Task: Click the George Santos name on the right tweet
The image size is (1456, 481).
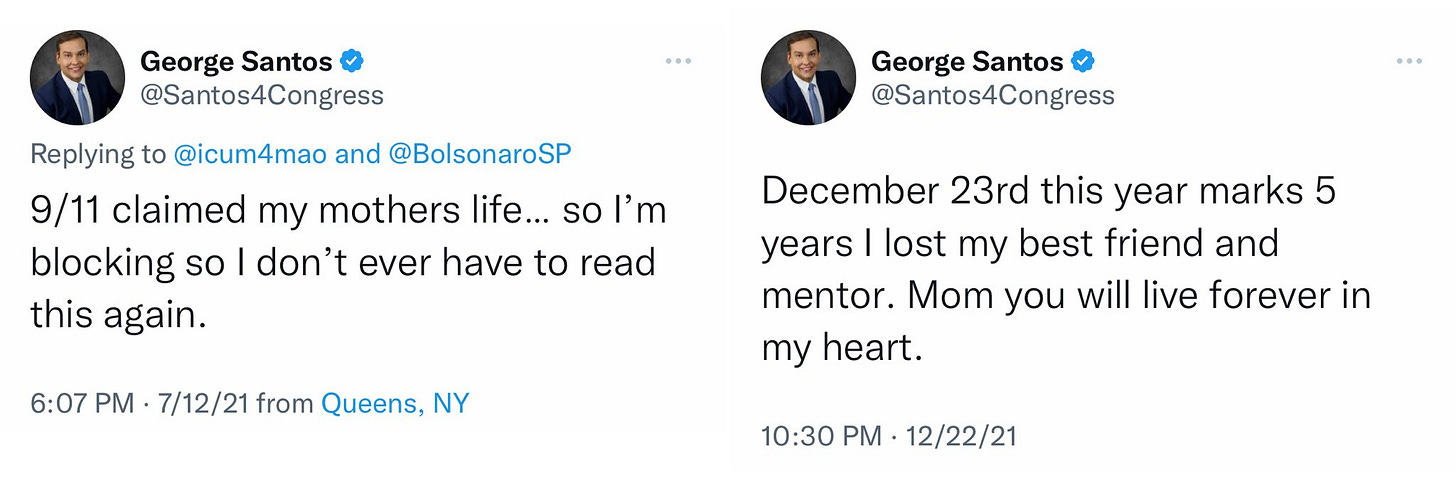Action: click(967, 62)
